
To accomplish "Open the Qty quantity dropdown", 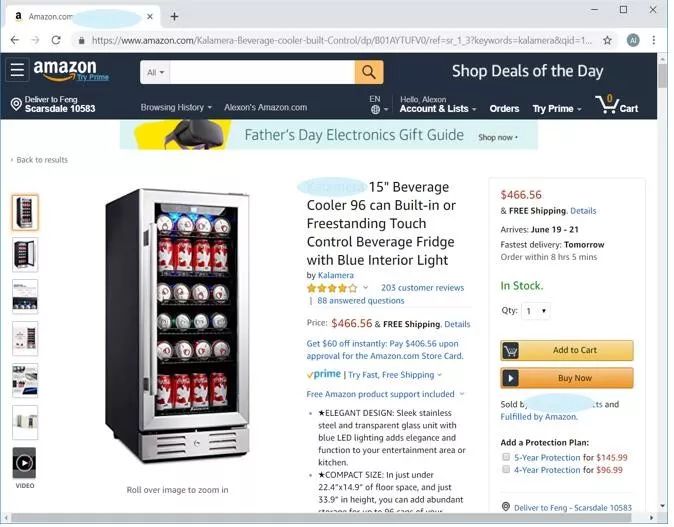I will point(536,311).
